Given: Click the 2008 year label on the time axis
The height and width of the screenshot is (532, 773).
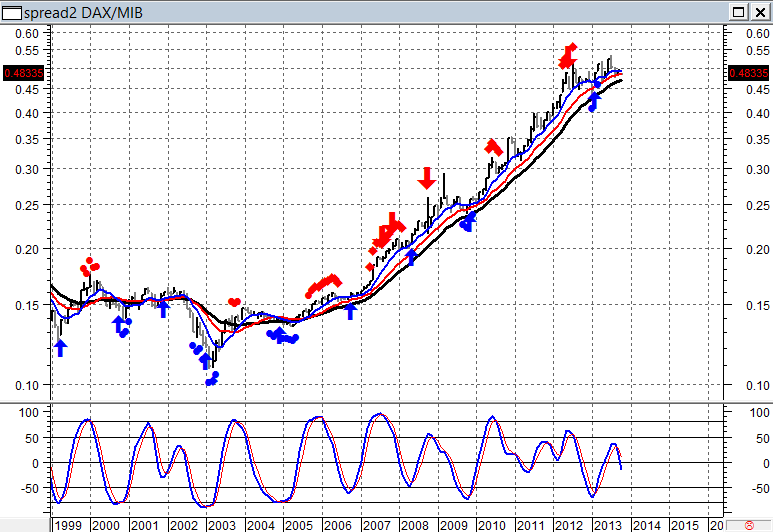Looking at the screenshot, I should pos(415,525).
